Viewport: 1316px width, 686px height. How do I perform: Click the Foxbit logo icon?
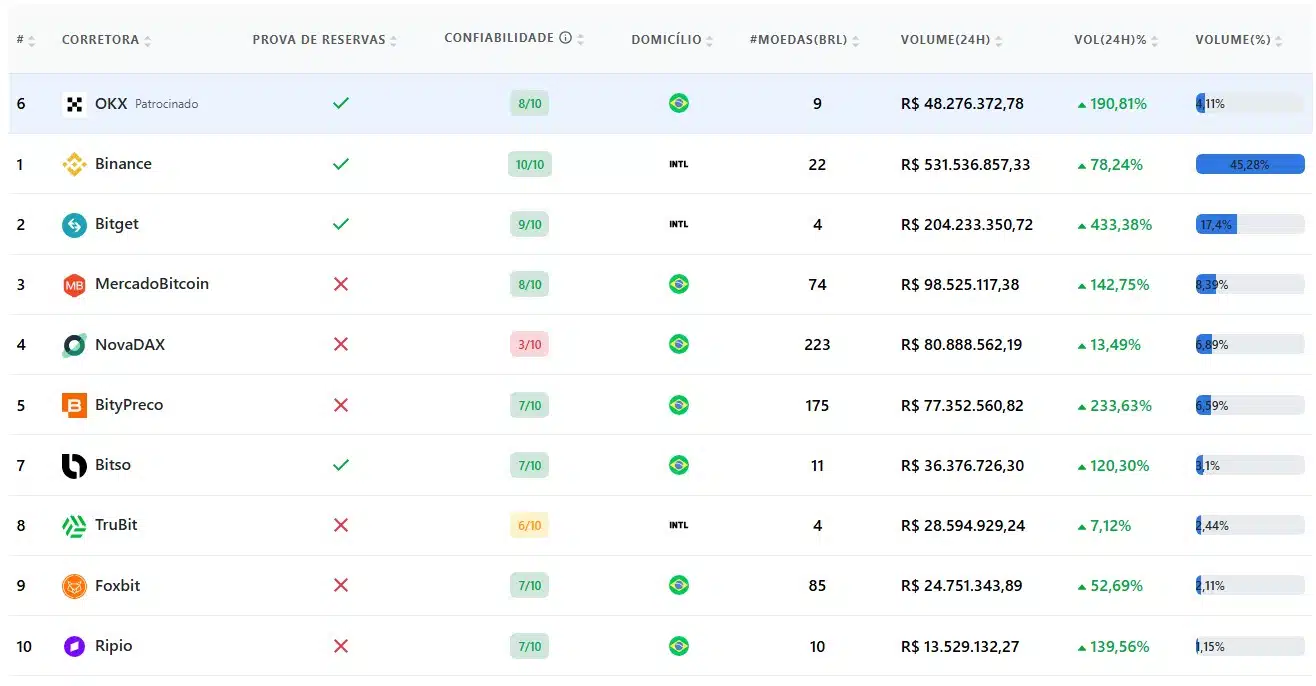75,586
